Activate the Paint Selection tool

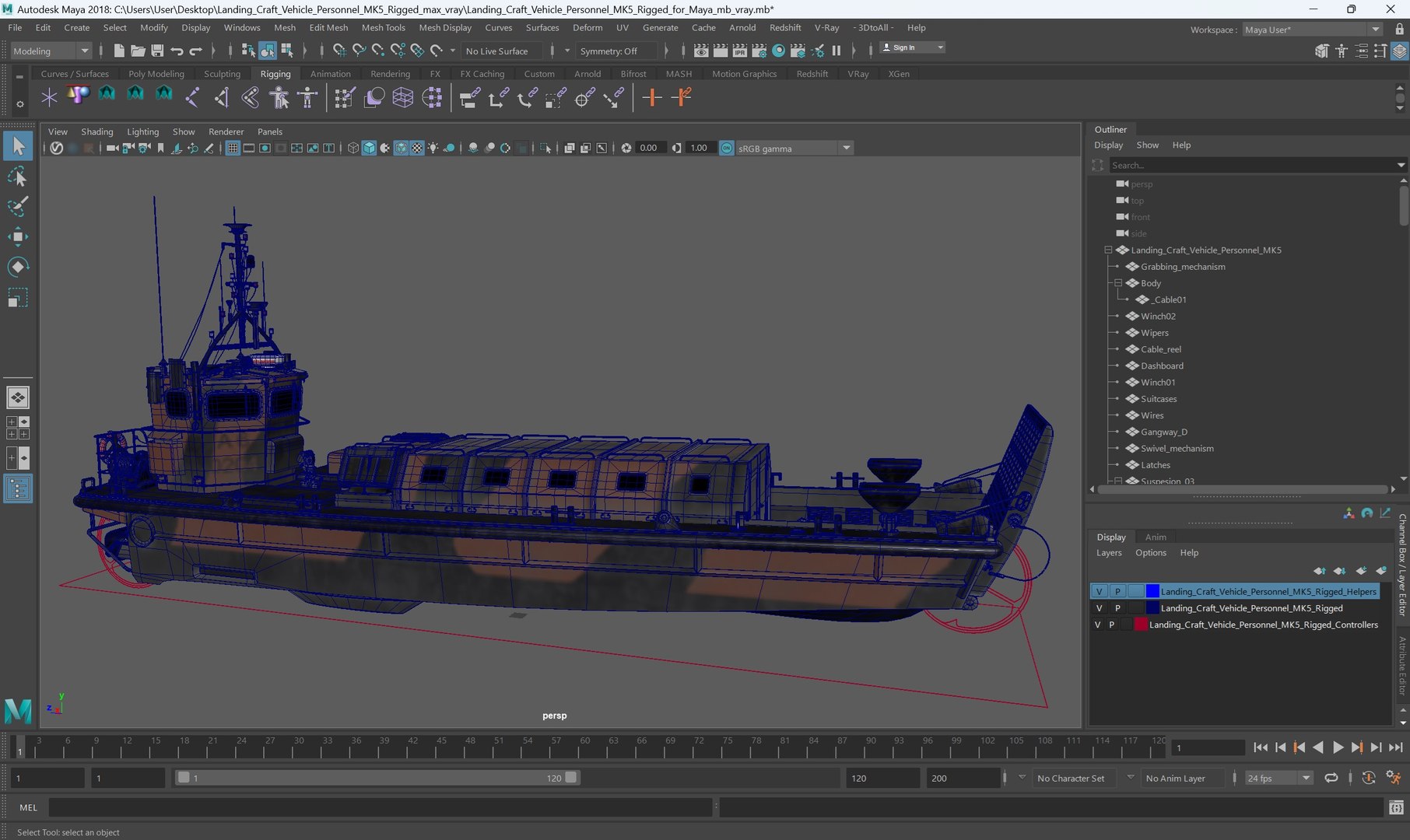click(17, 207)
